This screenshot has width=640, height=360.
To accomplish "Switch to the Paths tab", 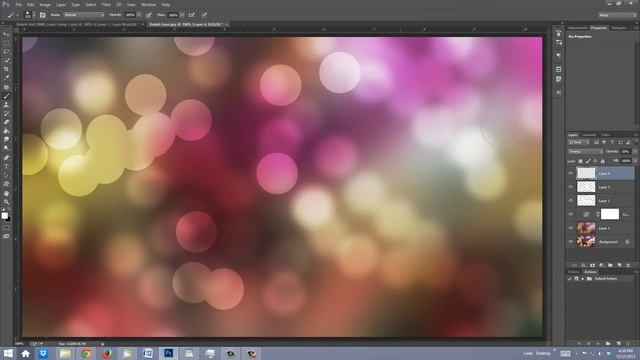I will click(x=606, y=135).
